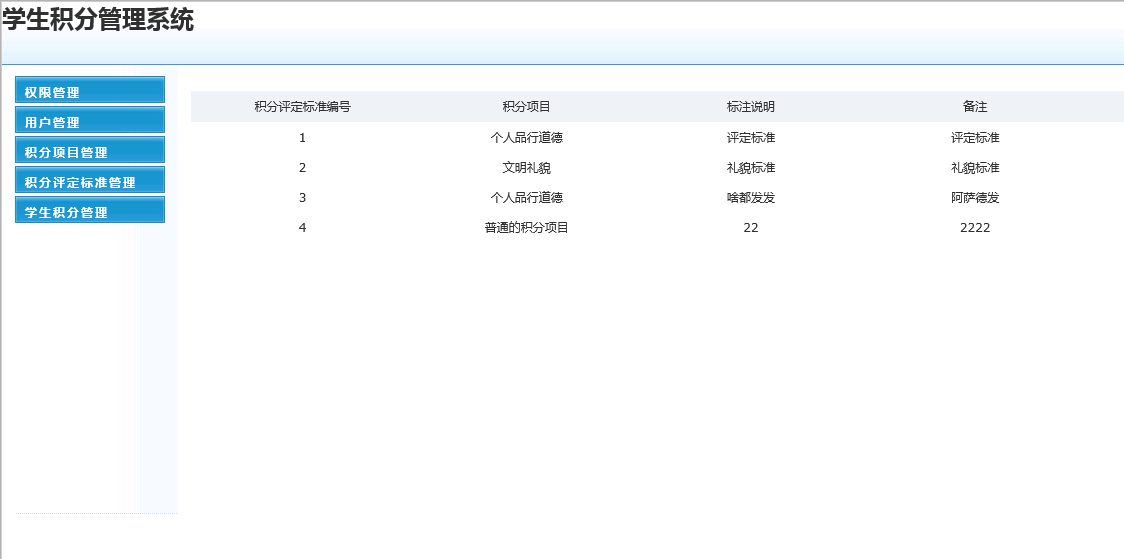This screenshot has height=559, width=1124.
Task: Open the 学生积分管理 menu
Action: [x=90, y=210]
